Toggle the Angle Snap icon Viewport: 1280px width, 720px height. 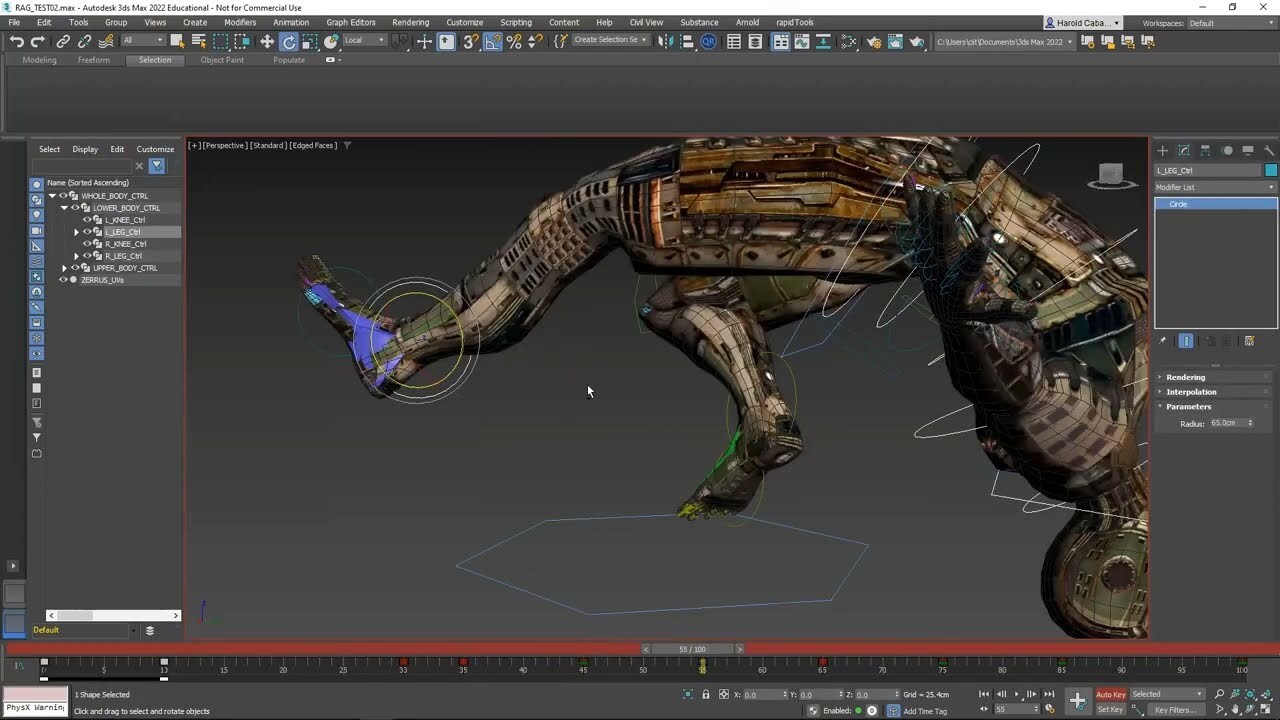click(492, 42)
